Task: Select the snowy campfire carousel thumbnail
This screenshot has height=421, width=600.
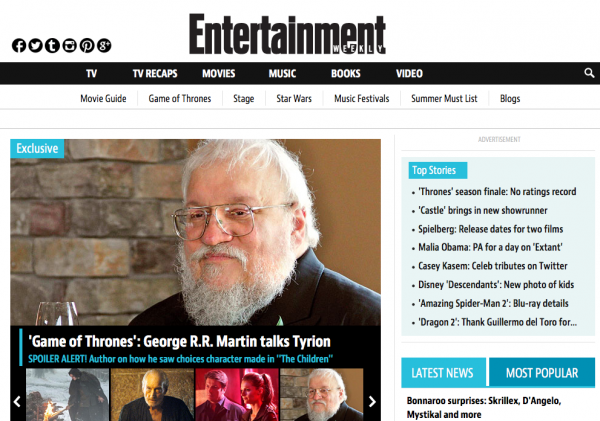Action: point(67,395)
